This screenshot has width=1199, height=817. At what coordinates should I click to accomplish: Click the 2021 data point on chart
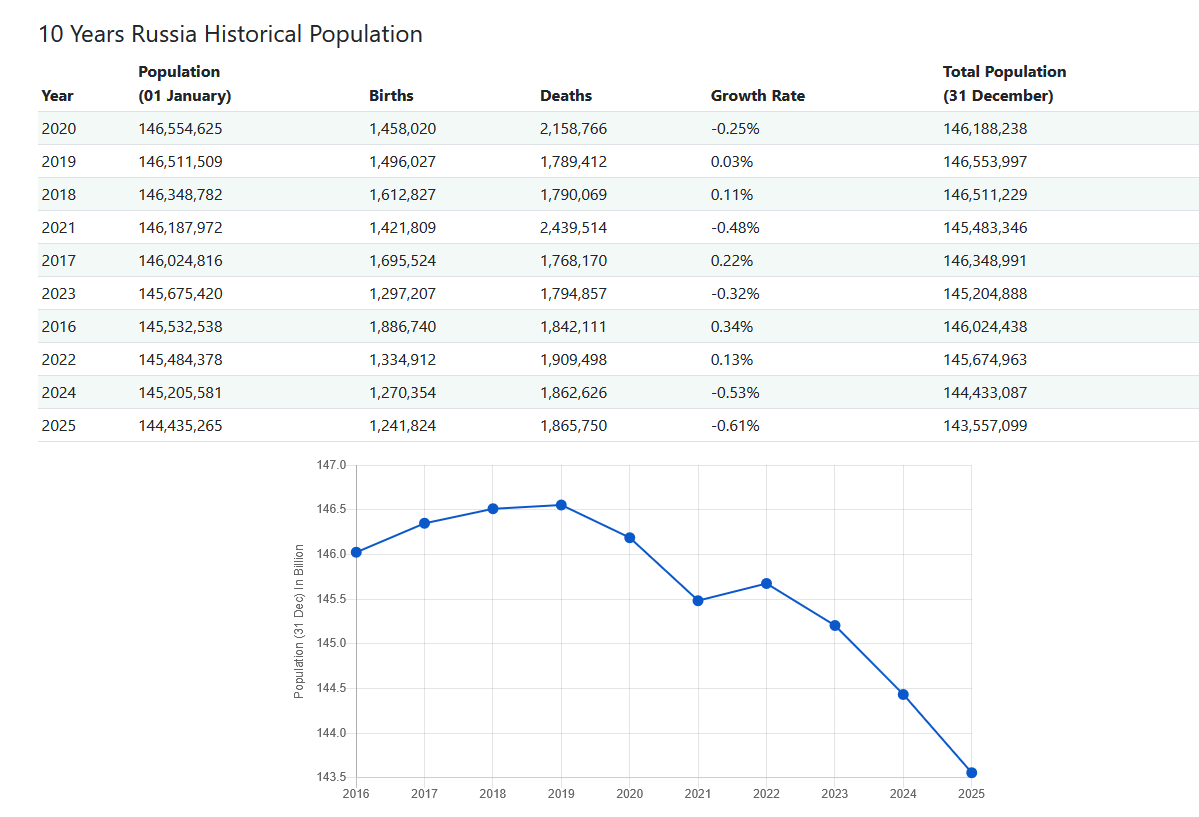(698, 601)
